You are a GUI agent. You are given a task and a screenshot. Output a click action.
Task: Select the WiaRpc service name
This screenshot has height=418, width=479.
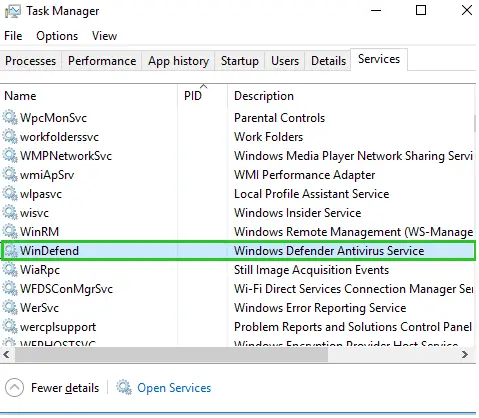point(40,270)
